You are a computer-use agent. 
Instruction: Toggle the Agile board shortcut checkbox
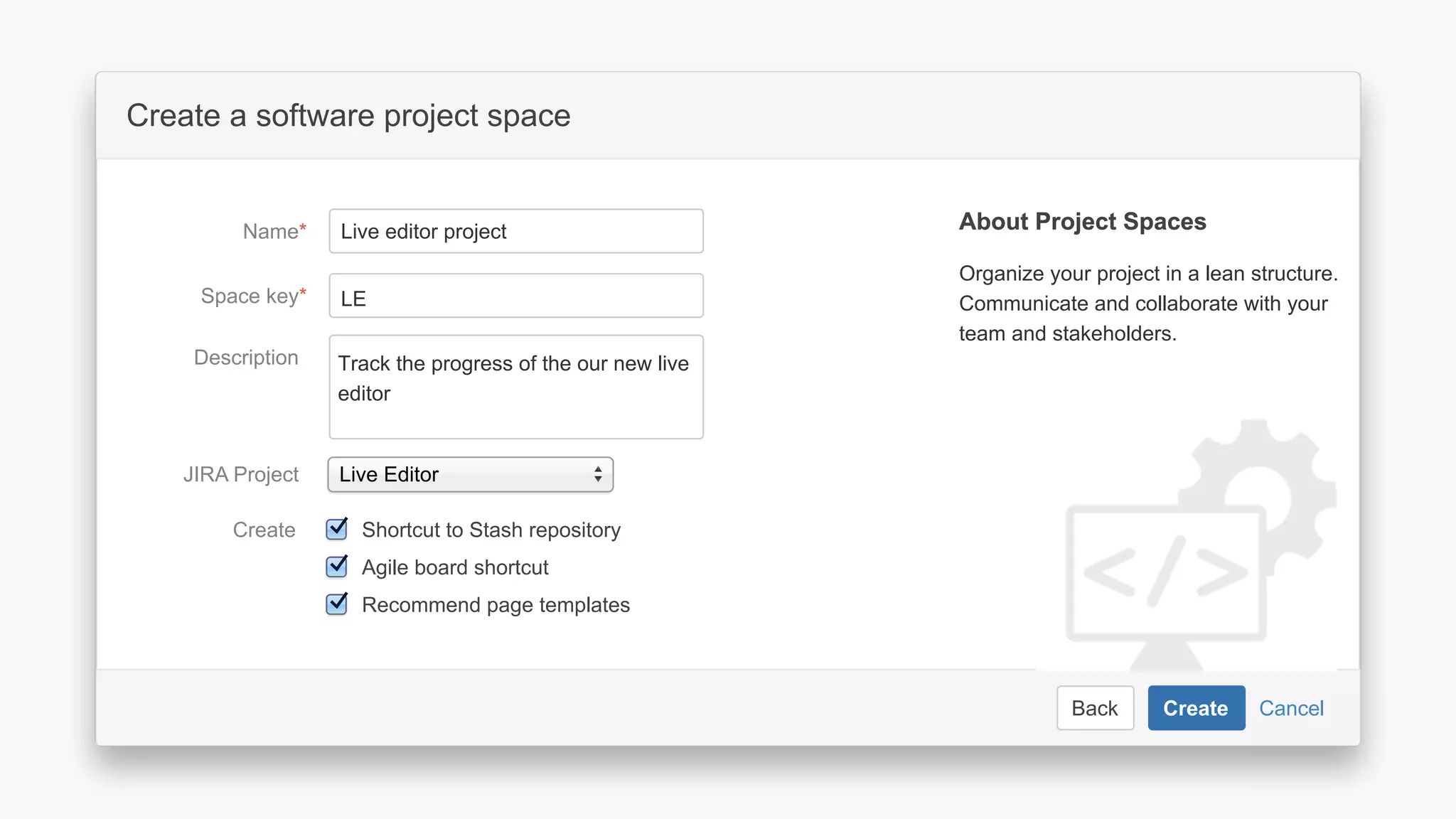337,567
